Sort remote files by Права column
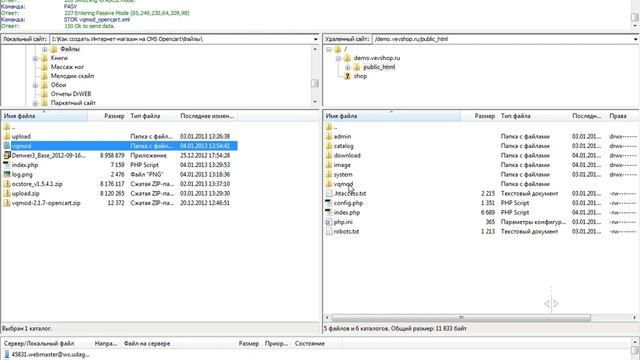The width and height of the screenshot is (640, 360). [x=622, y=116]
